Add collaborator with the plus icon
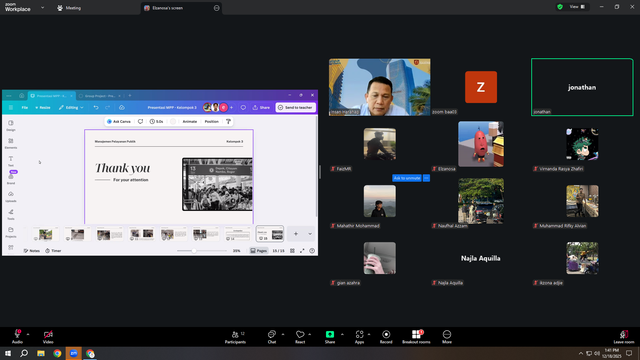 click(231, 107)
